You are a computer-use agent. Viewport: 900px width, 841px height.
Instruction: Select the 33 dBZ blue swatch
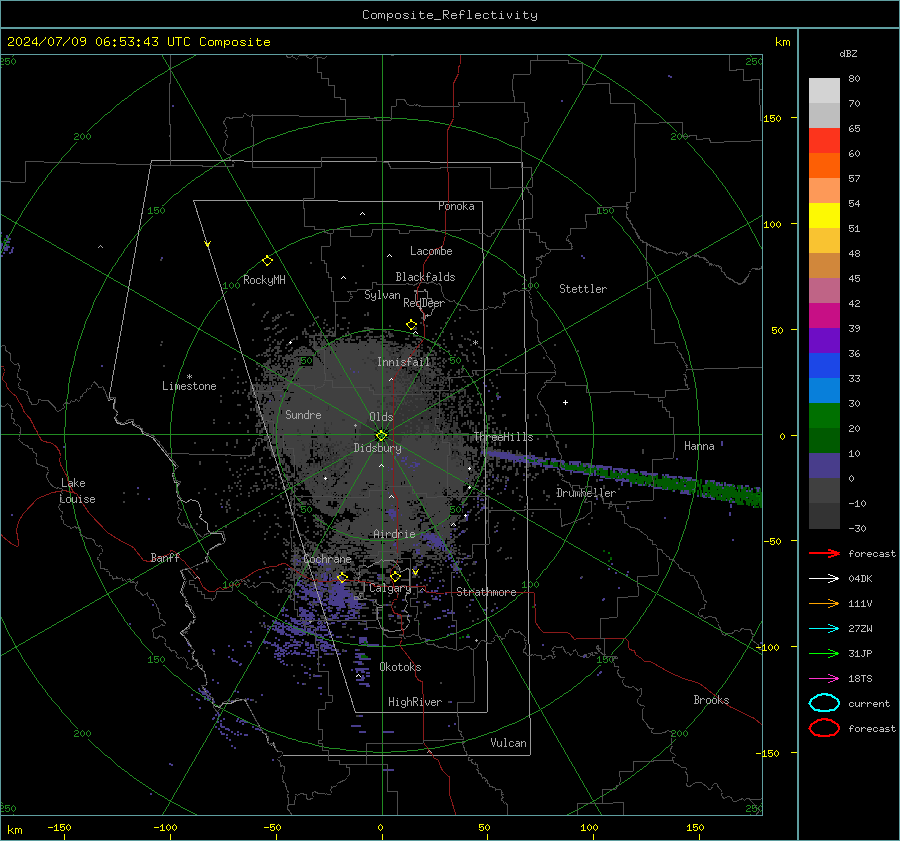pos(824,390)
